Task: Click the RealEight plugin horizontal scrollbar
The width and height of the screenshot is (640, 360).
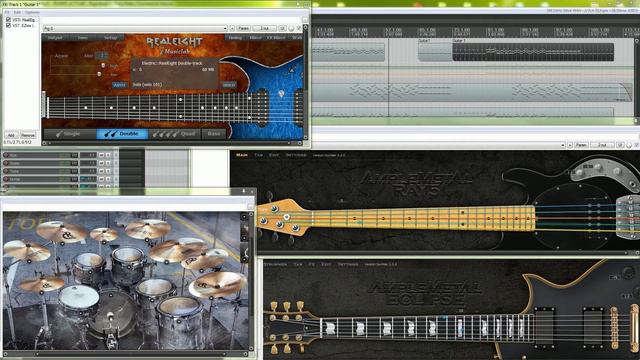Action: click(x=172, y=143)
